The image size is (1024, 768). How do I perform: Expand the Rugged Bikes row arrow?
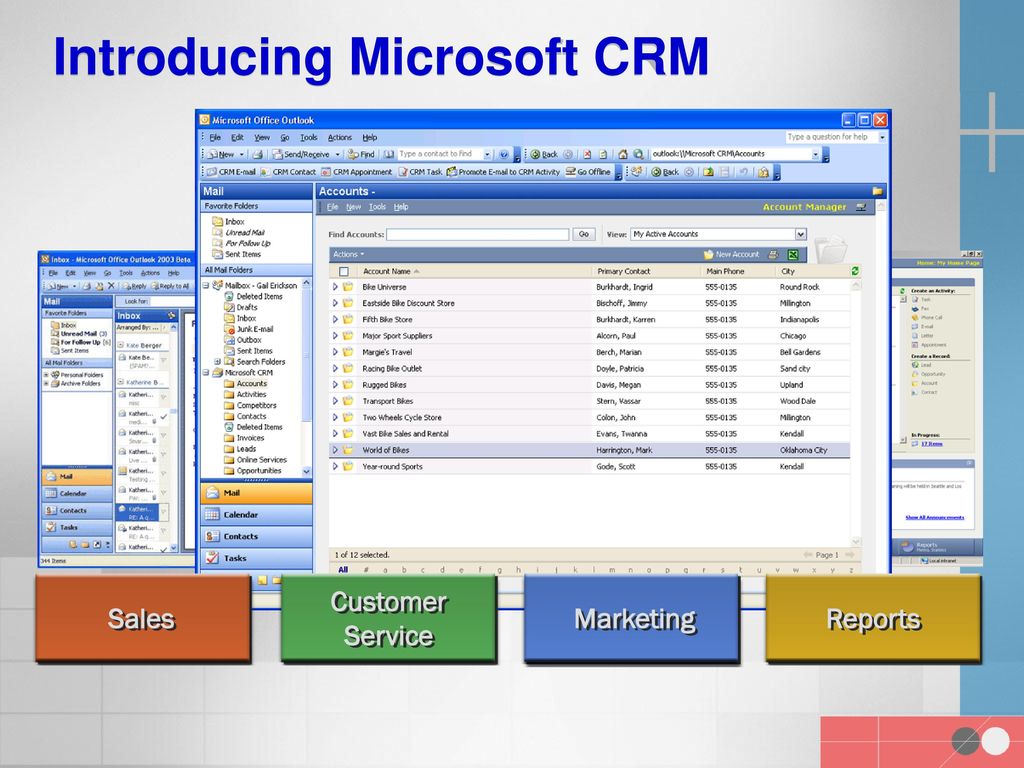point(335,385)
